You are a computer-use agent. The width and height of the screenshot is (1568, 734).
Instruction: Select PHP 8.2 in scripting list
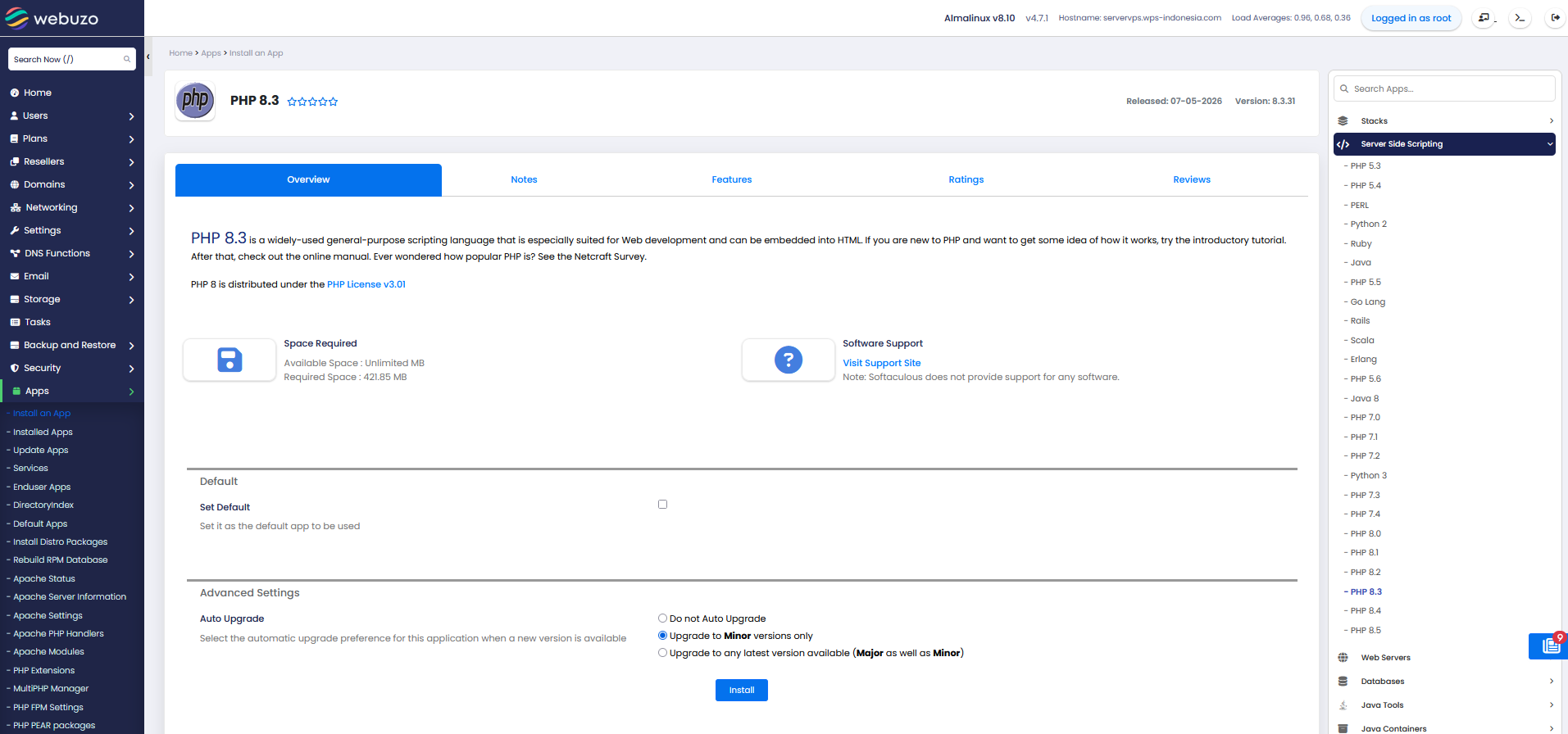point(1366,572)
